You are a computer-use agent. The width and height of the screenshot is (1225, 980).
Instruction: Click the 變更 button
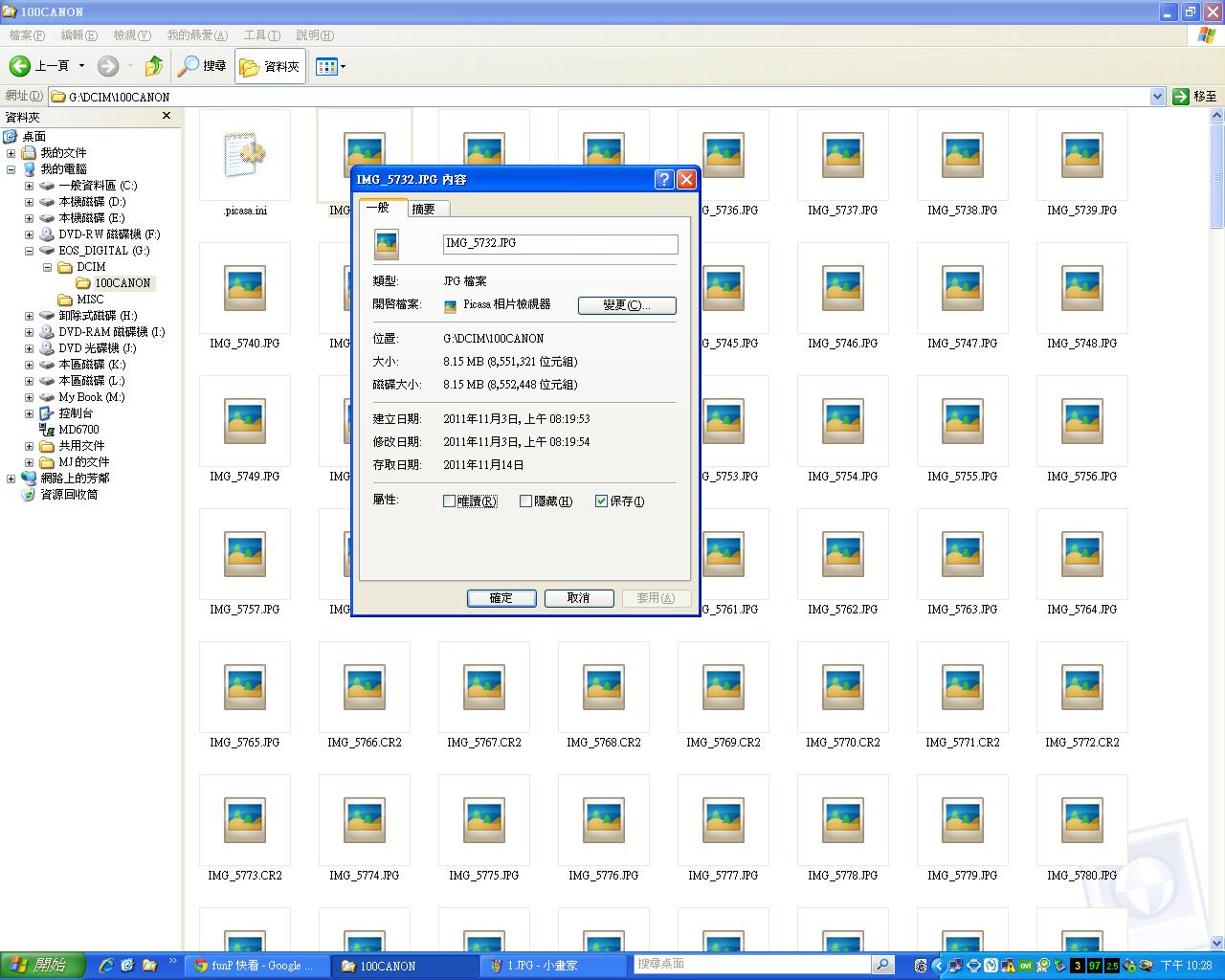627,305
